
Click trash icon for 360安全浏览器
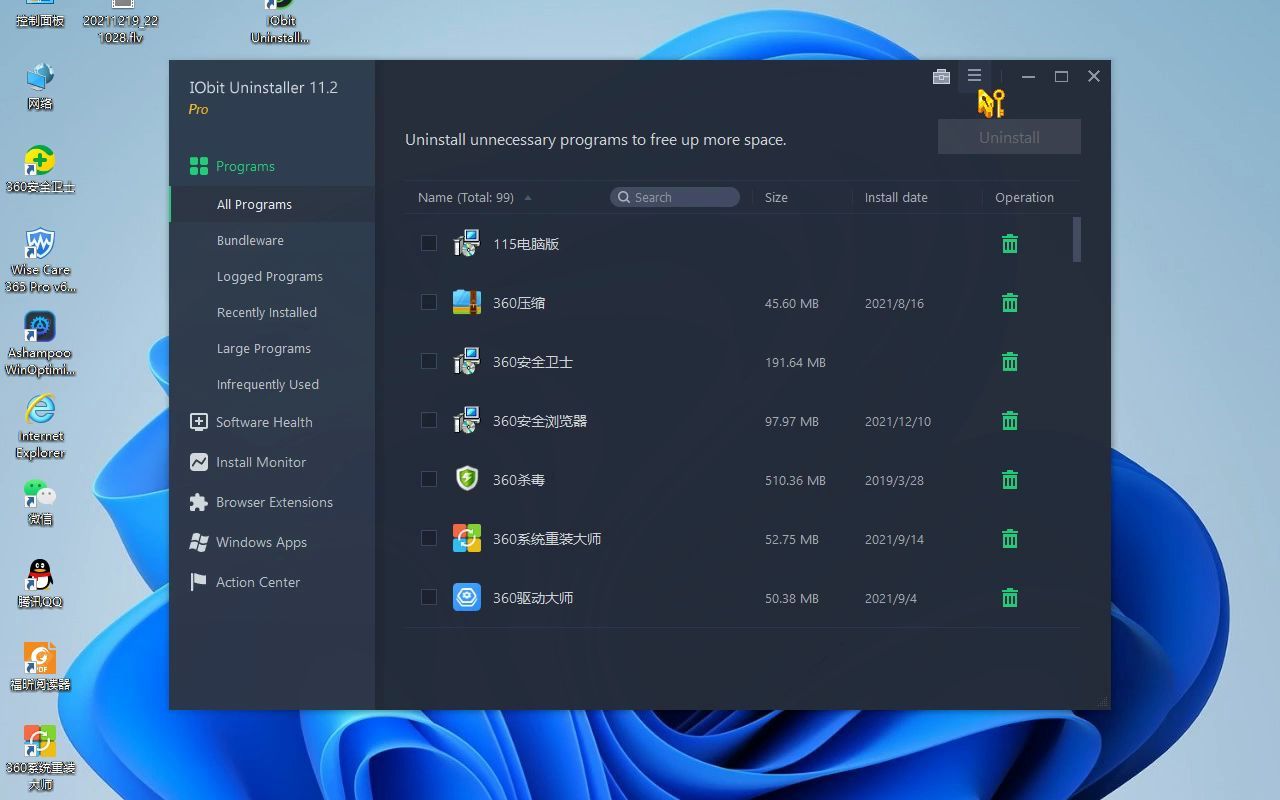pyautogui.click(x=1010, y=421)
